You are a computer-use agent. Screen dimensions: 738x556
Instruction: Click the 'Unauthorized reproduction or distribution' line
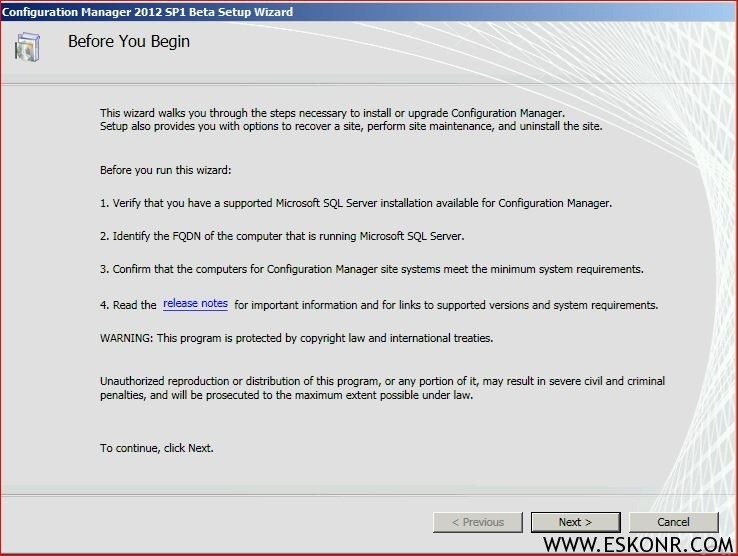click(x=382, y=382)
